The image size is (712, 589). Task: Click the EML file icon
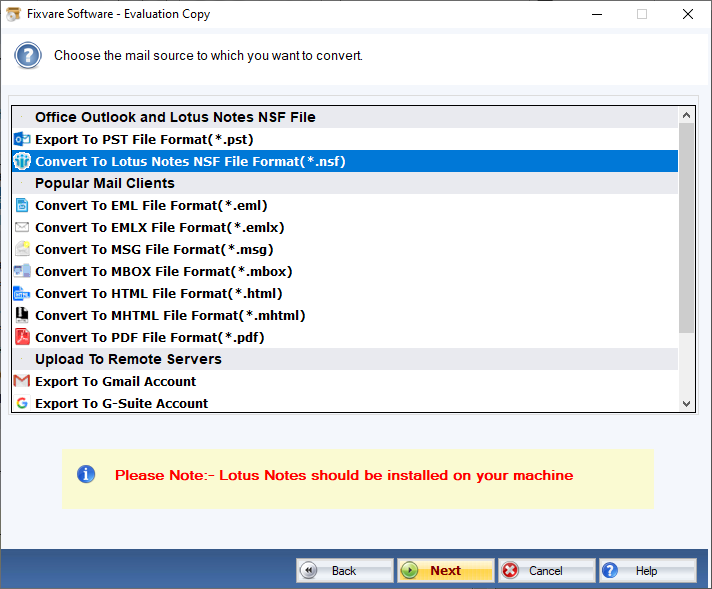point(22,205)
